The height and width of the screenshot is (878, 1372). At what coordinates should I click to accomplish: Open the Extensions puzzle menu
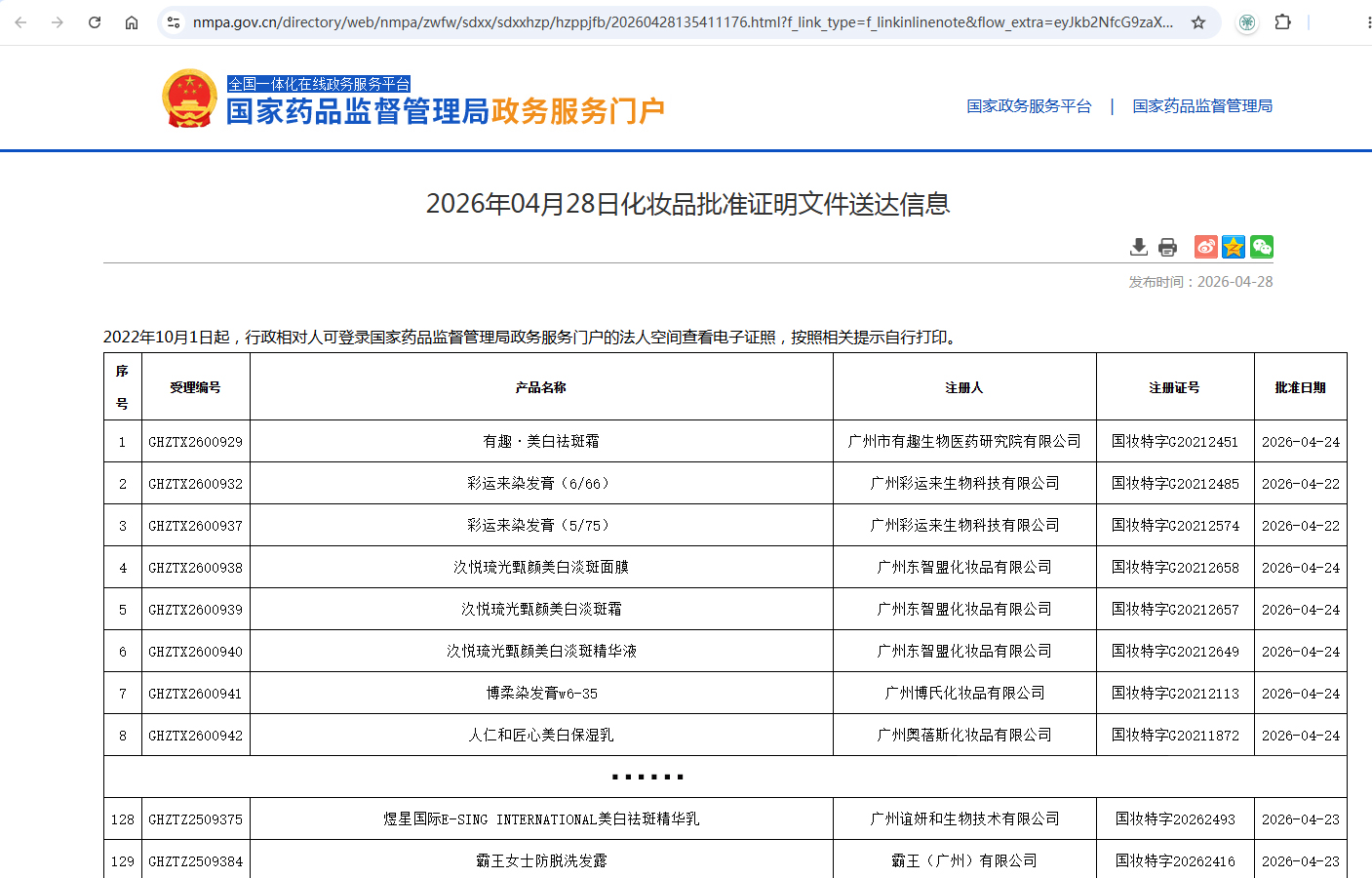pyautogui.click(x=1283, y=21)
